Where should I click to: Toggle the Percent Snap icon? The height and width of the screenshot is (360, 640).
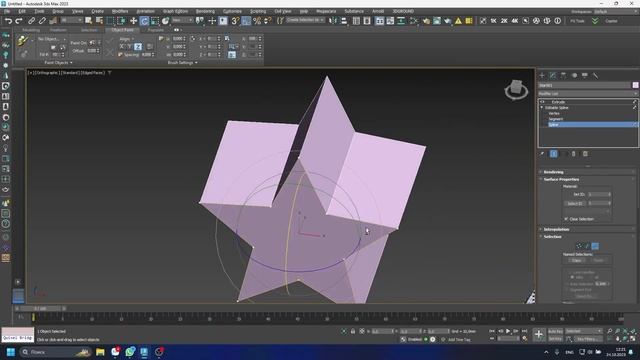click(257, 21)
